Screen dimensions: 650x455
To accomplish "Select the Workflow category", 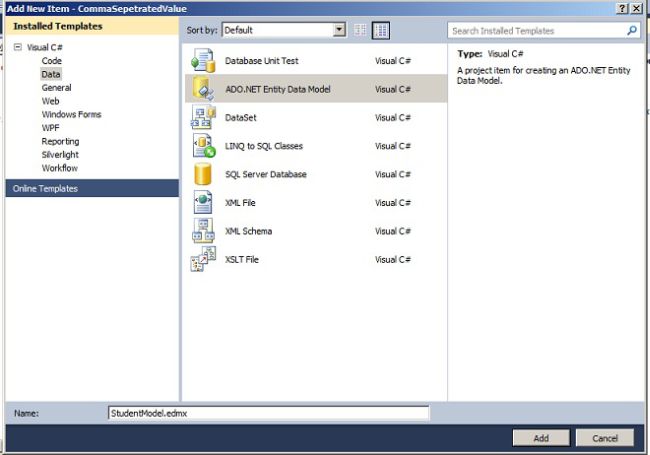I will (x=59, y=168).
